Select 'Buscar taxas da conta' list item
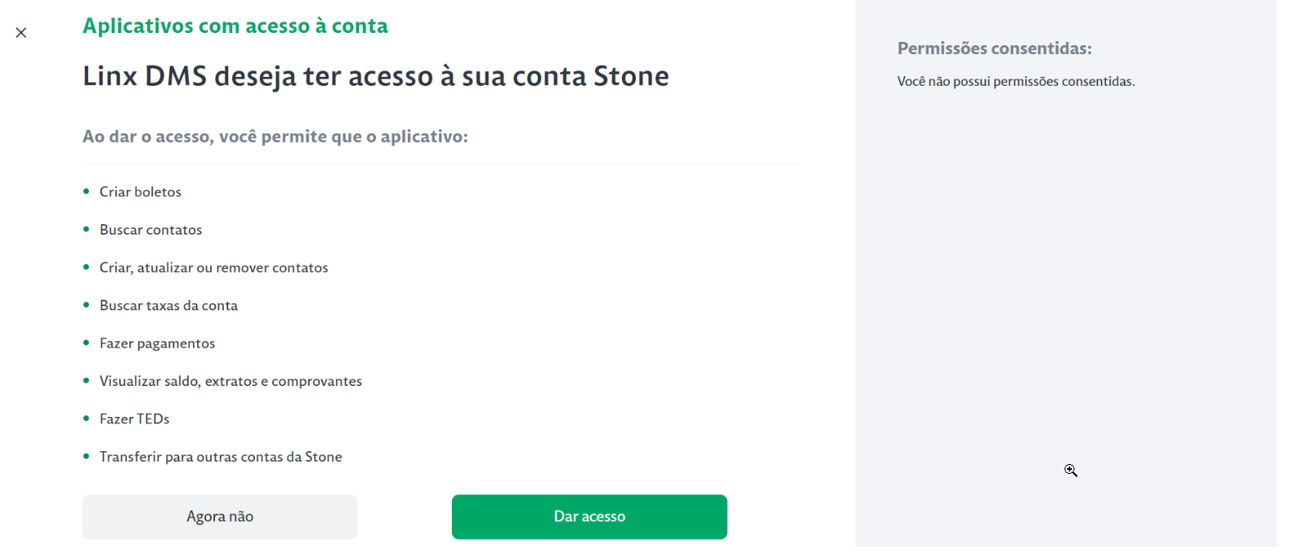This screenshot has height=557, width=1291. click(168, 306)
